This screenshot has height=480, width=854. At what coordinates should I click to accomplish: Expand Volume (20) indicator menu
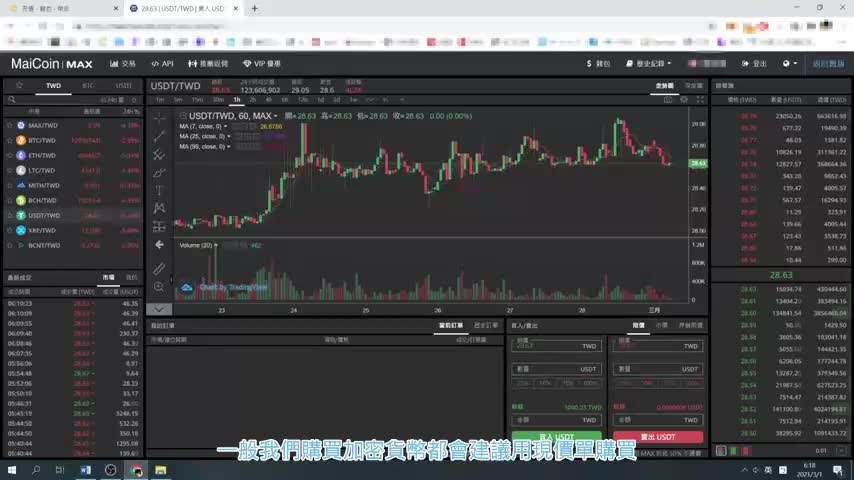coord(216,245)
